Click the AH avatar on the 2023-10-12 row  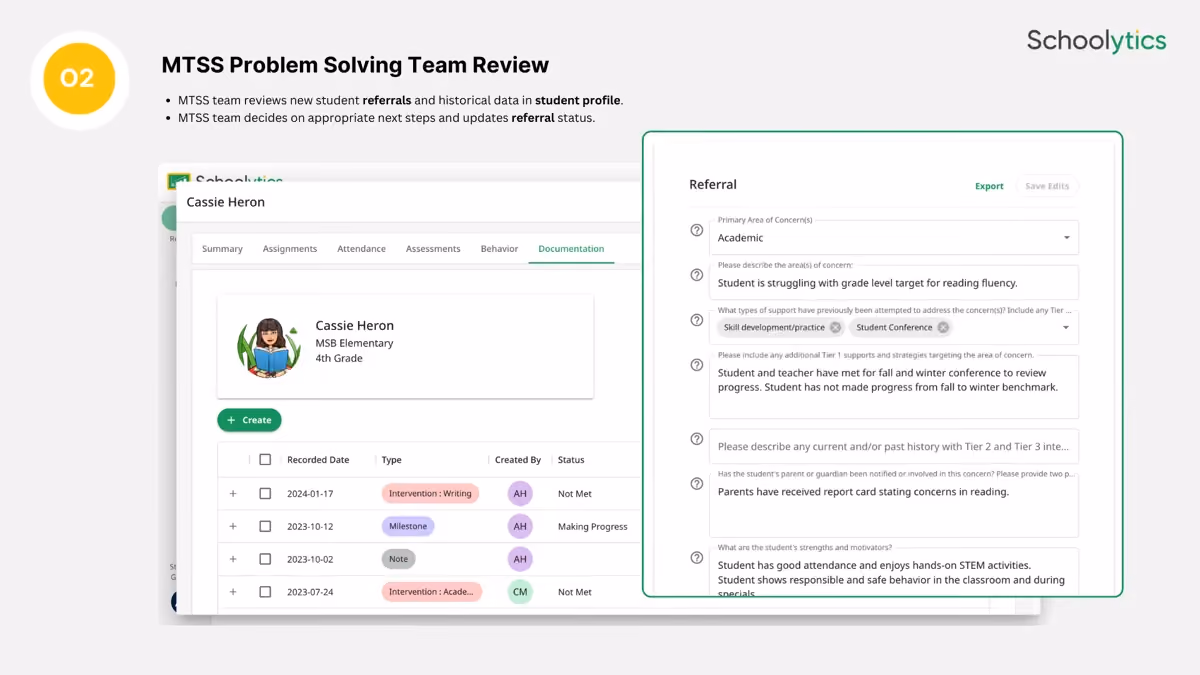coord(520,526)
